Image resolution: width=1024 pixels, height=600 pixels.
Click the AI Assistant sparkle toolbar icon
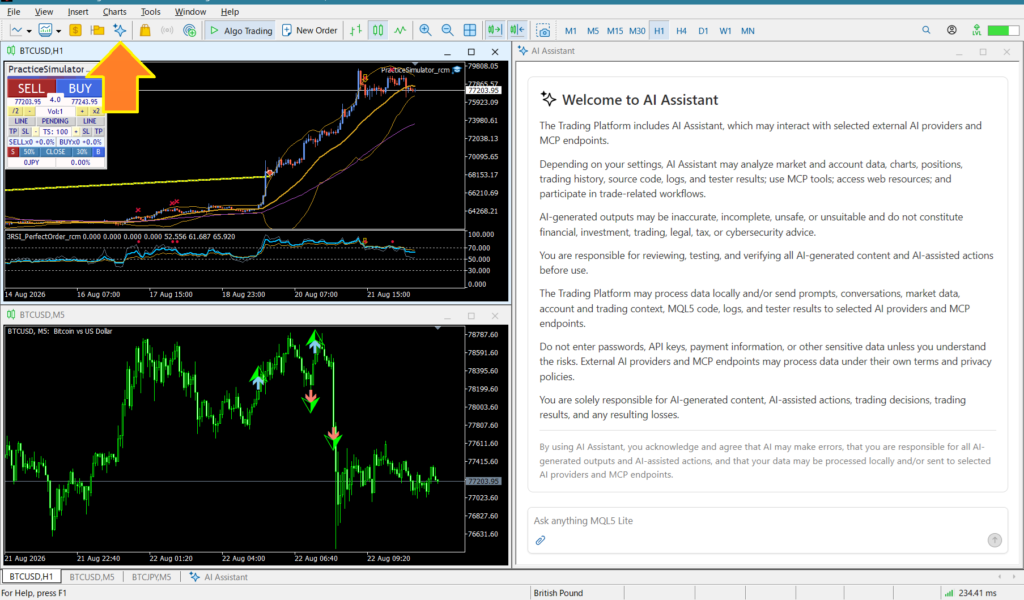120,30
